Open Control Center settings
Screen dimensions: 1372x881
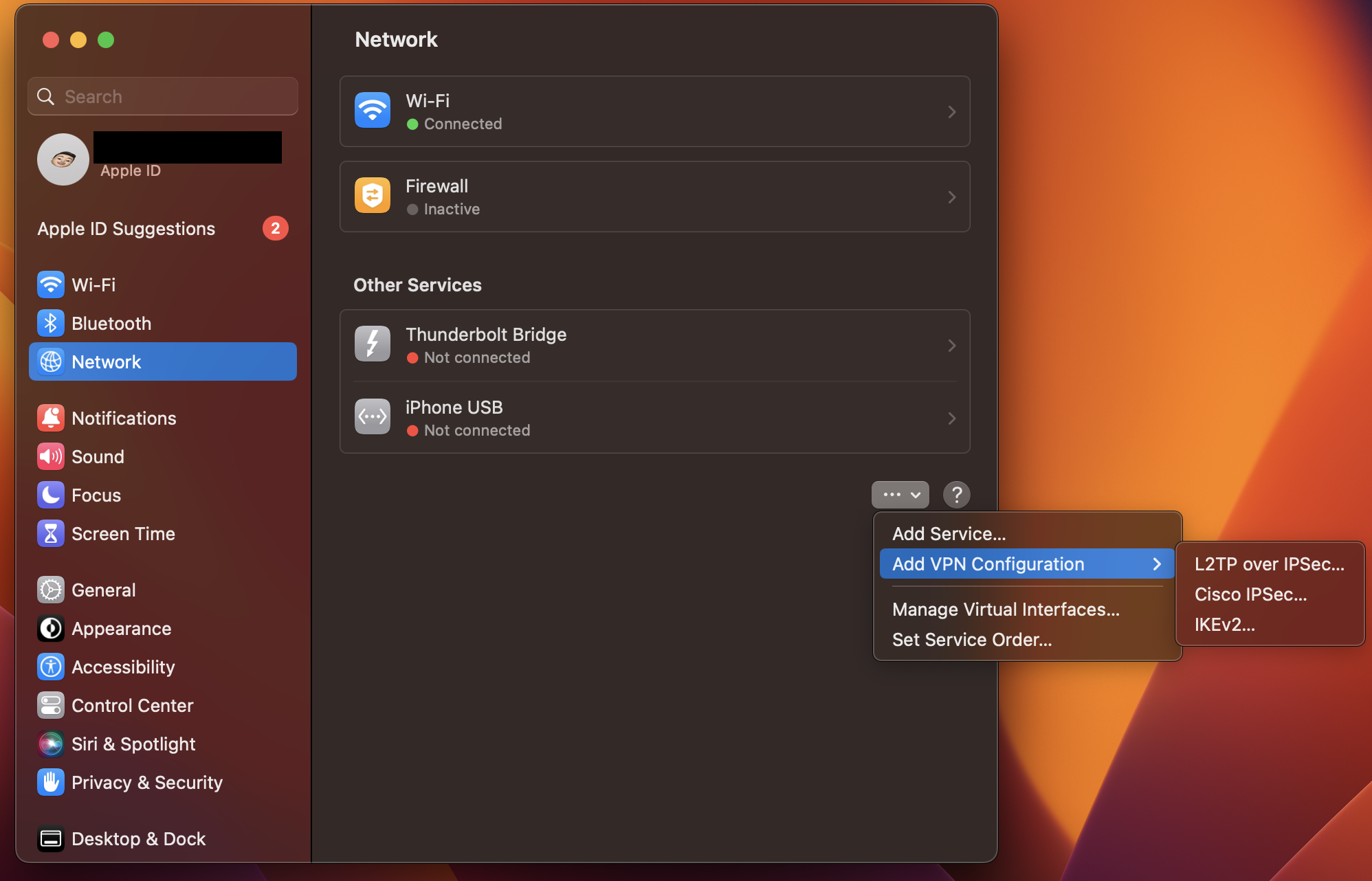pyautogui.click(x=163, y=705)
